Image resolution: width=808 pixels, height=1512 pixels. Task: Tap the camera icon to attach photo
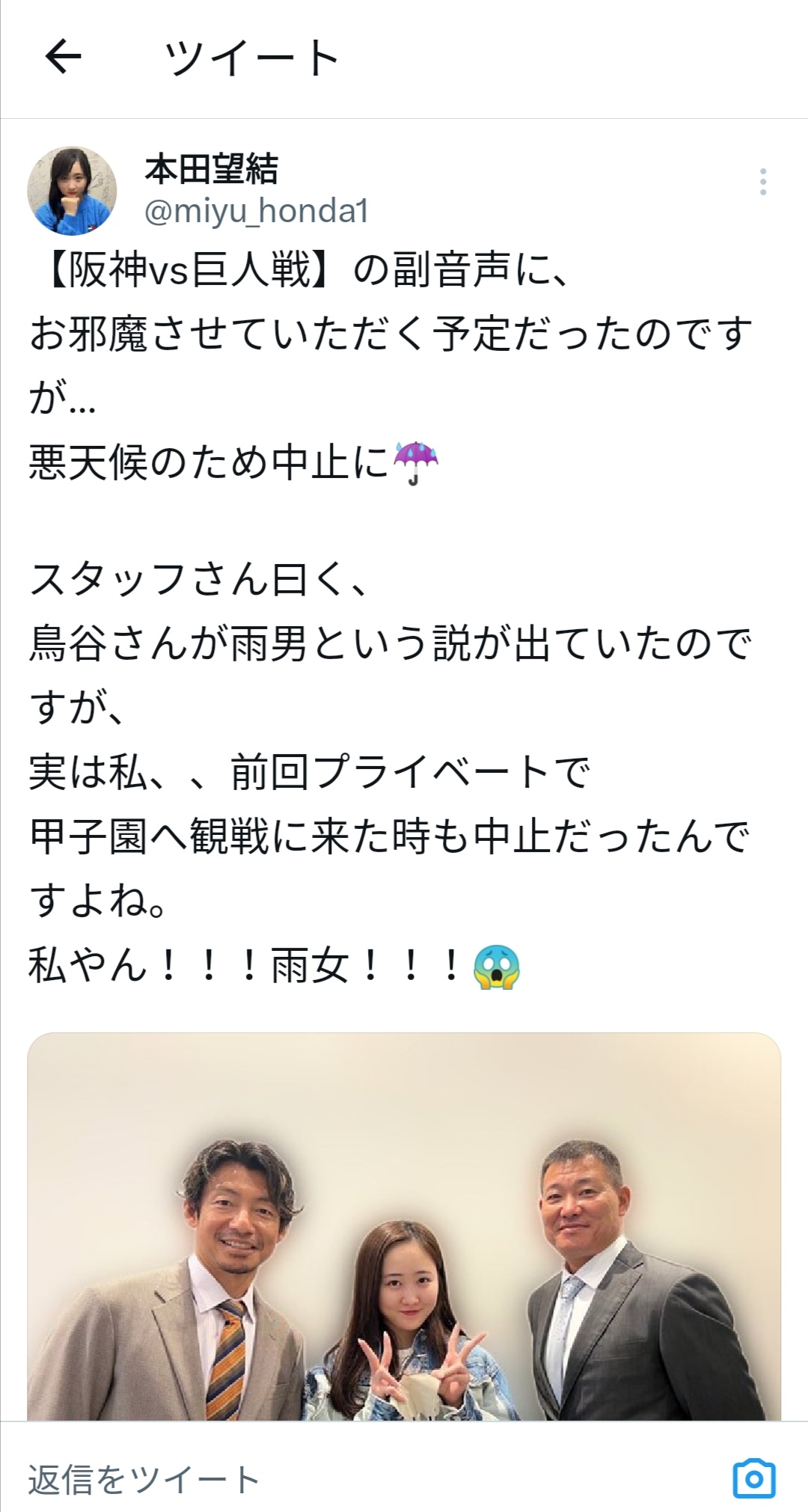(753, 1478)
